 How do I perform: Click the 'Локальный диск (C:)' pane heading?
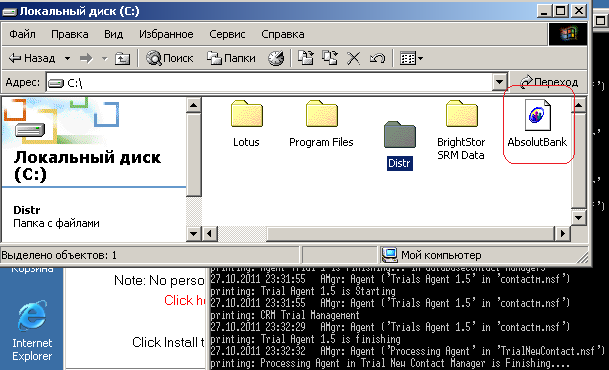tap(87, 166)
